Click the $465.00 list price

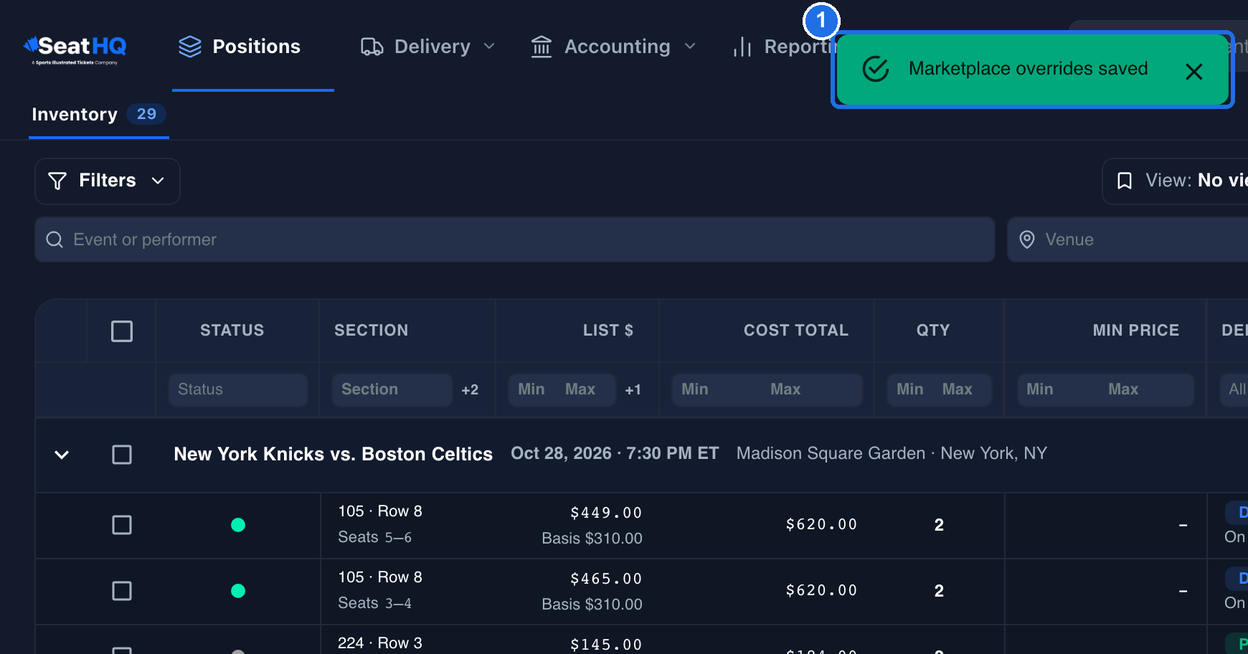coord(606,579)
